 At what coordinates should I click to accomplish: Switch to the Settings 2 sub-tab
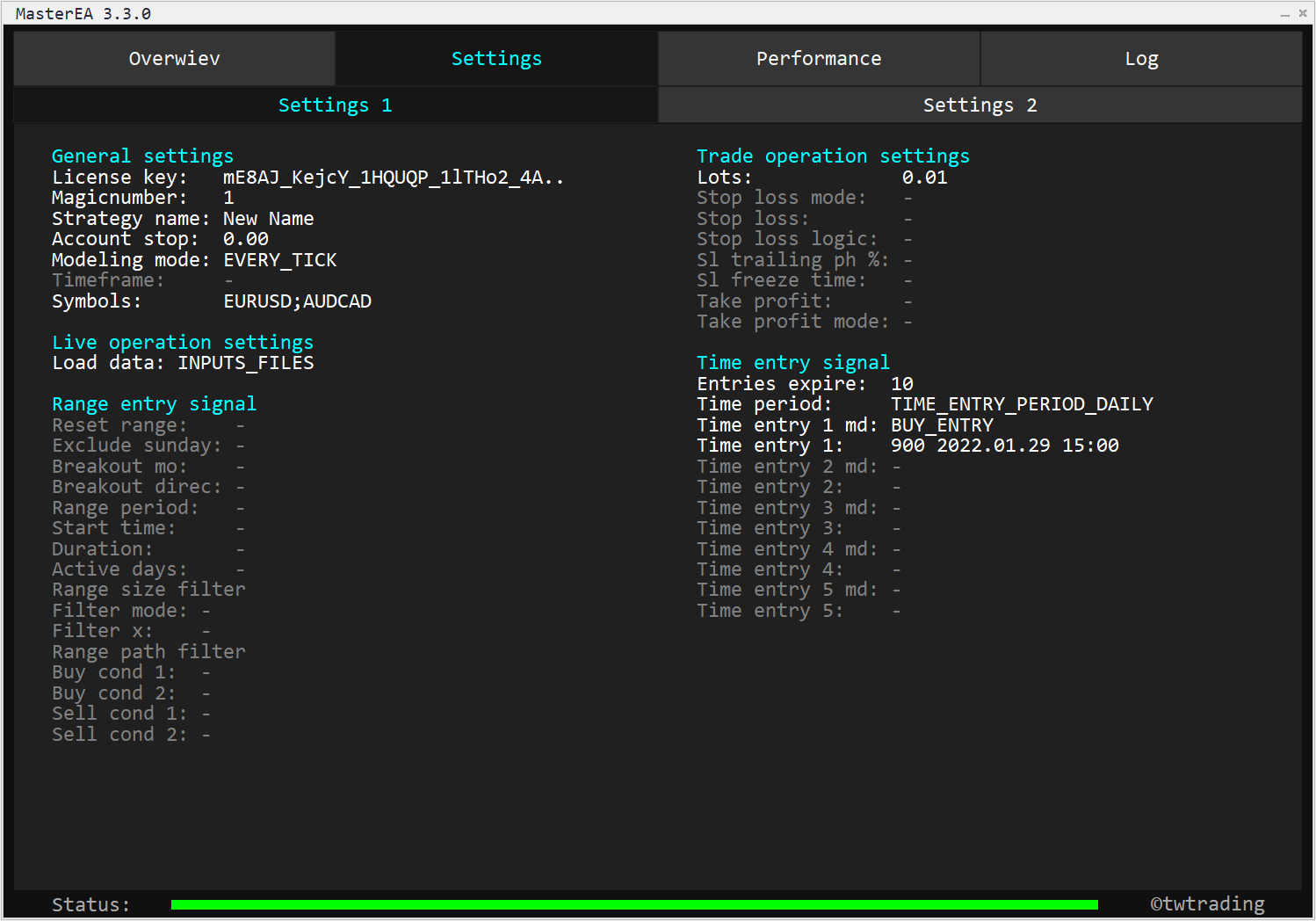[x=980, y=105]
